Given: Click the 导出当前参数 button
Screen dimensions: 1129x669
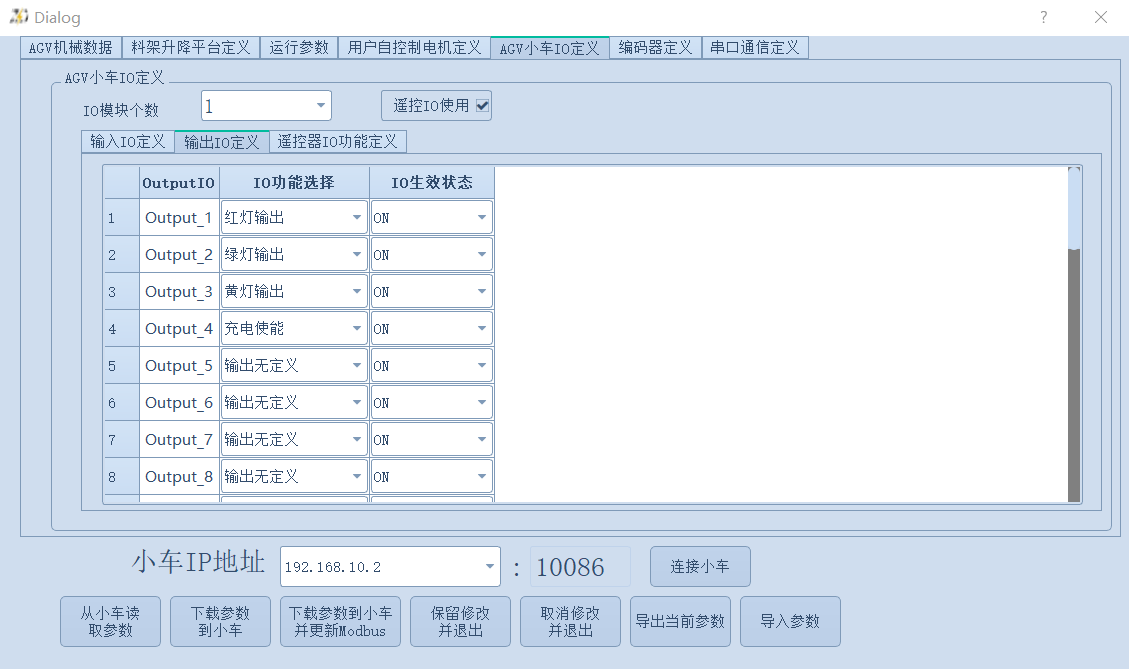Looking at the screenshot, I should coord(680,620).
